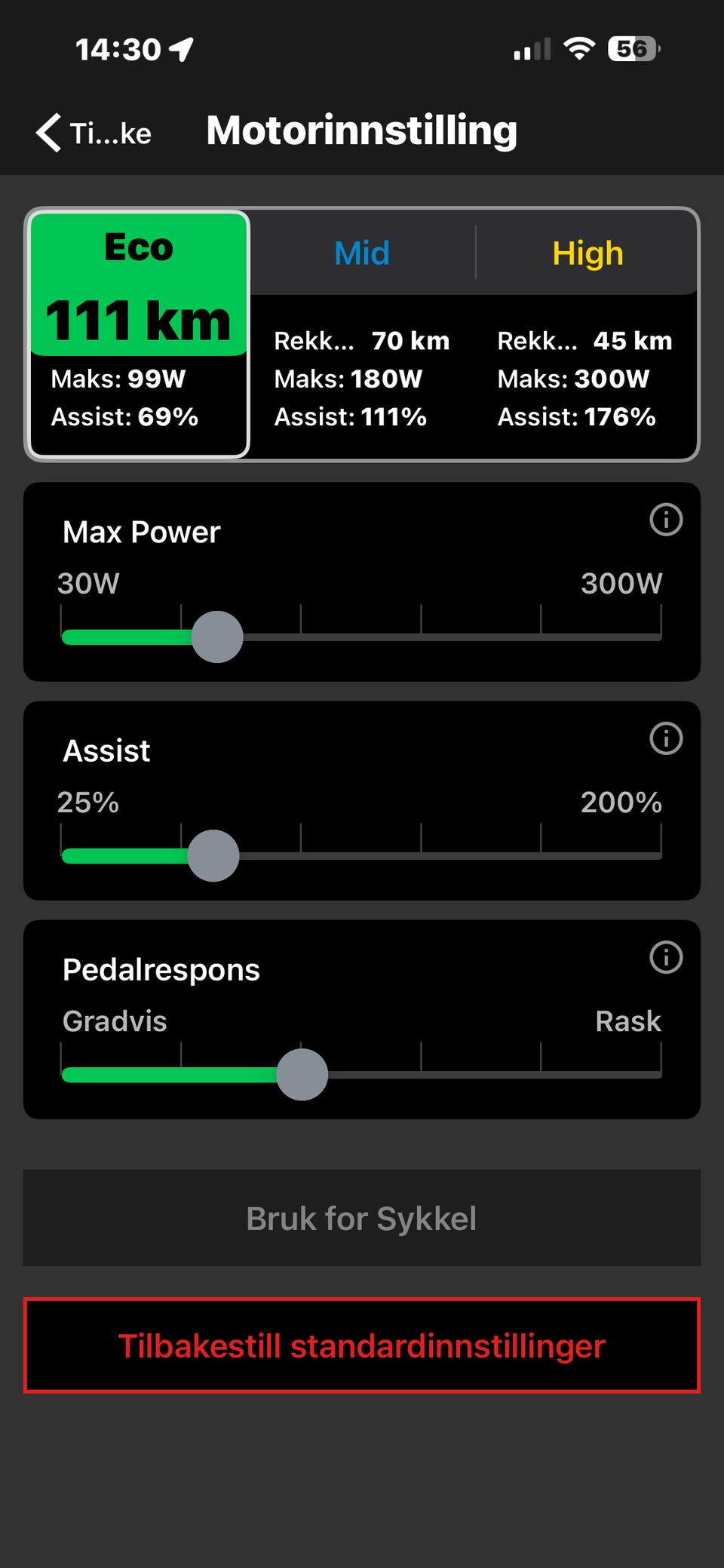
Task: Tap High mode stats showing 45 km
Action: (x=584, y=379)
